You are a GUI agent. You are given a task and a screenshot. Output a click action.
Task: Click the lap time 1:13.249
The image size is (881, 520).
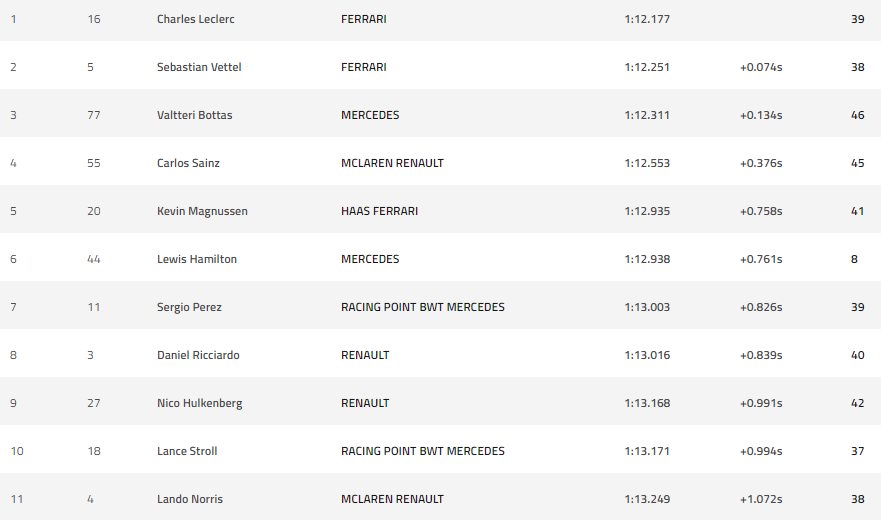click(647, 499)
